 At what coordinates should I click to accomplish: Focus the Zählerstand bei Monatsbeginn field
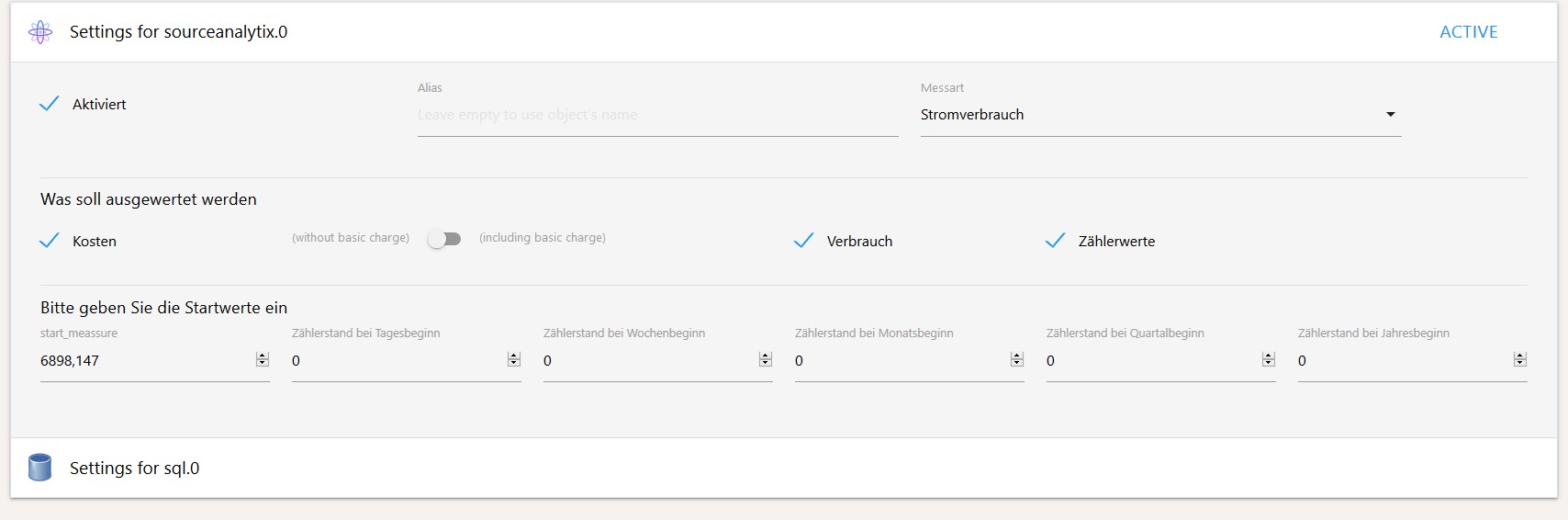900,360
